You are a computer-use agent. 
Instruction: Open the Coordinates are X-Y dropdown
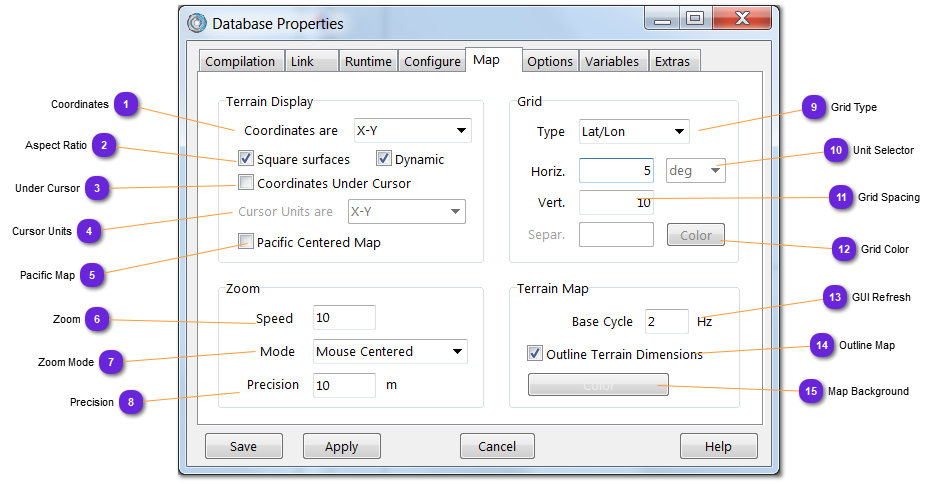coord(413,130)
